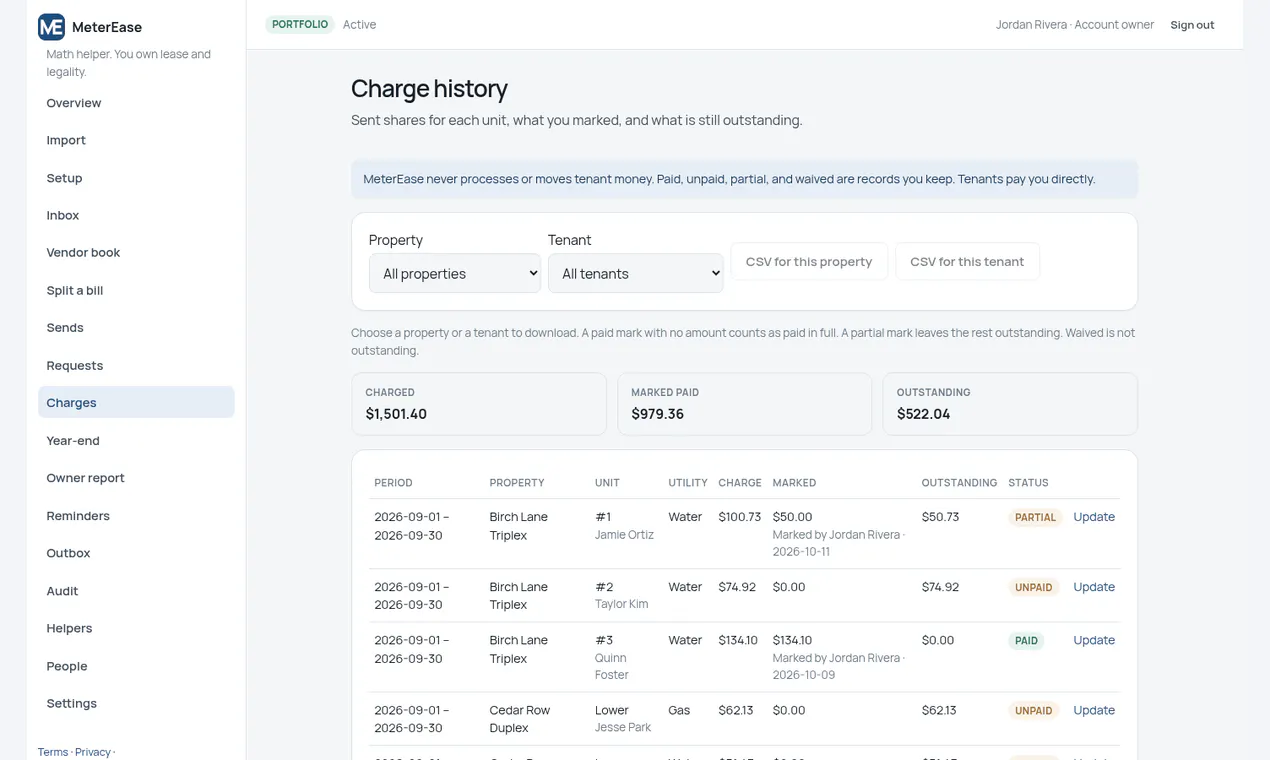Open the Tenant dropdown
This screenshot has width=1270, height=760.
click(635, 273)
